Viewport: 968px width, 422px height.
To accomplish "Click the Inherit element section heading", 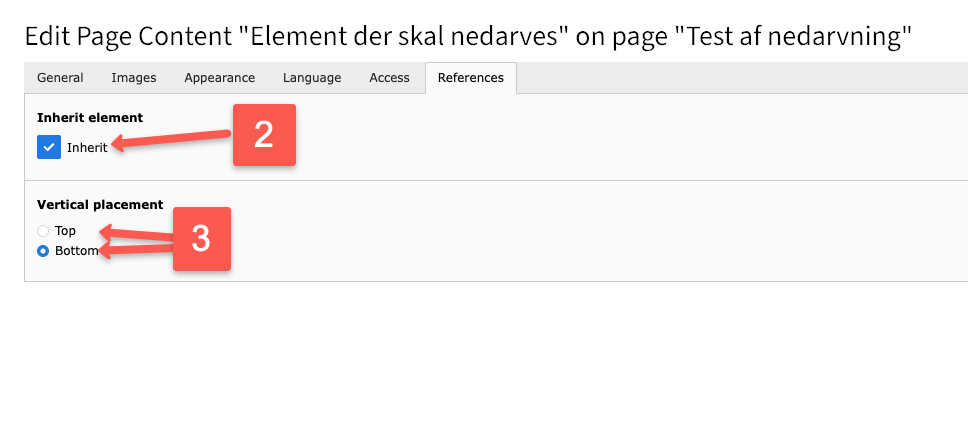I will (x=90, y=117).
